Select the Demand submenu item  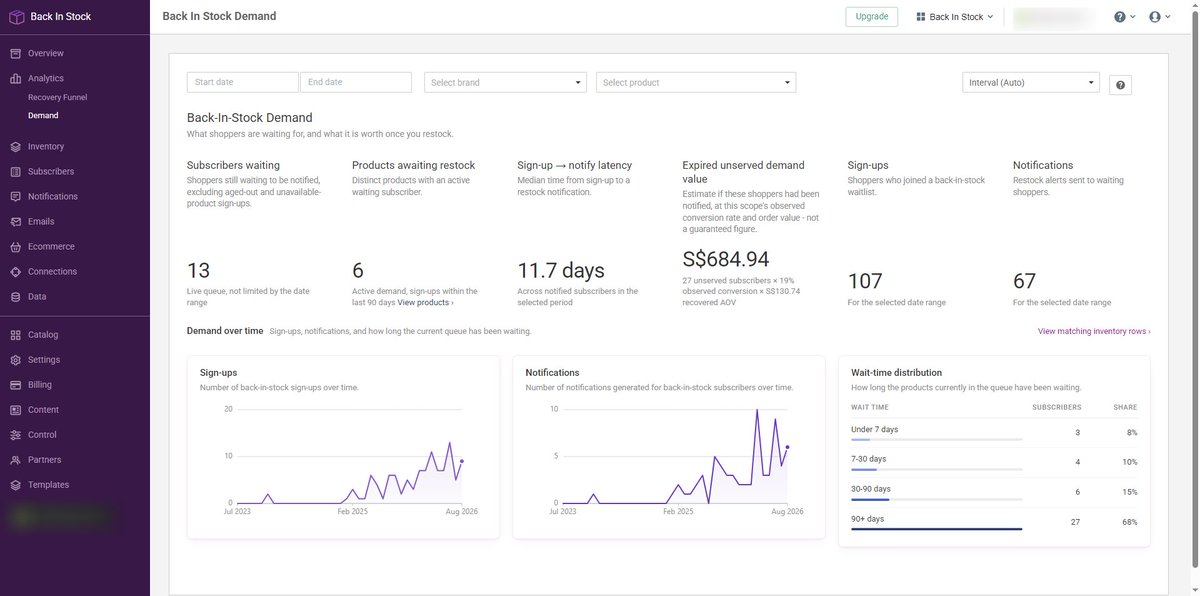(x=43, y=116)
